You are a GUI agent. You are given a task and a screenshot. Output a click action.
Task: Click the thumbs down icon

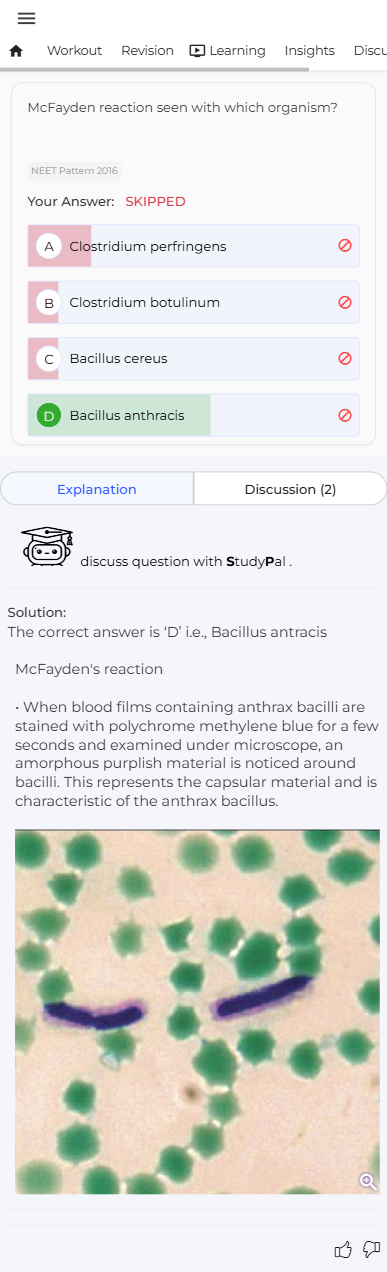click(x=372, y=1249)
